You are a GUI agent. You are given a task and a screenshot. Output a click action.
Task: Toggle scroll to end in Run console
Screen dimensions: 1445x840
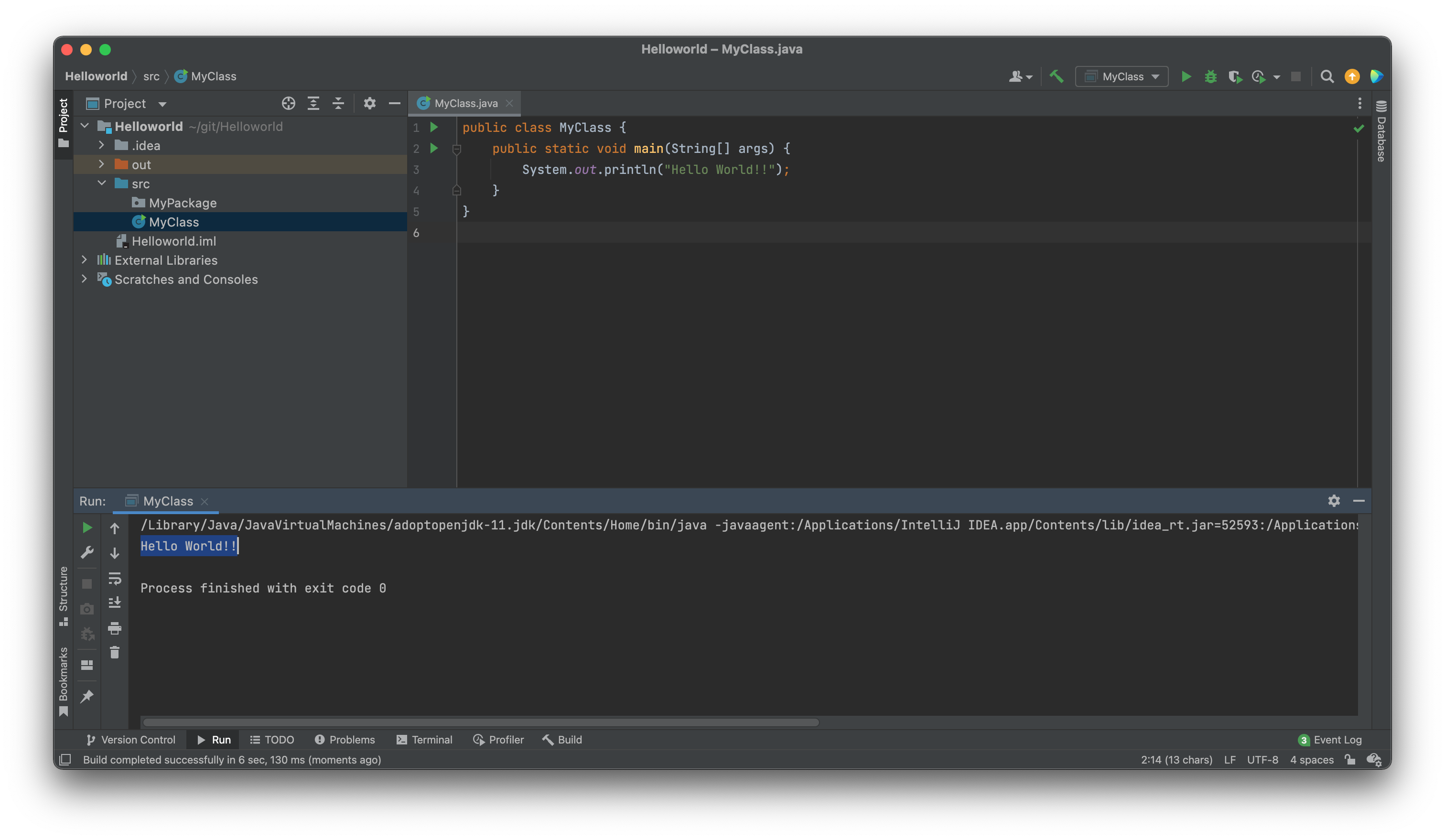click(x=115, y=603)
